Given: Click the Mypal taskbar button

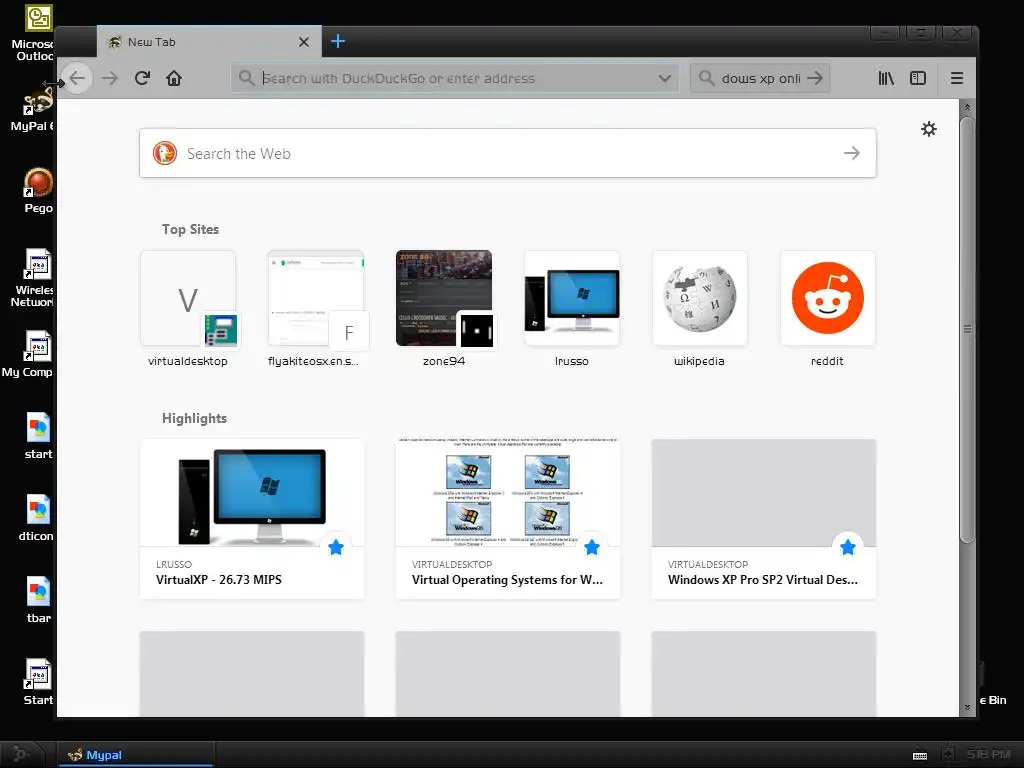Looking at the screenshot, I should click(x=136, y=754).
